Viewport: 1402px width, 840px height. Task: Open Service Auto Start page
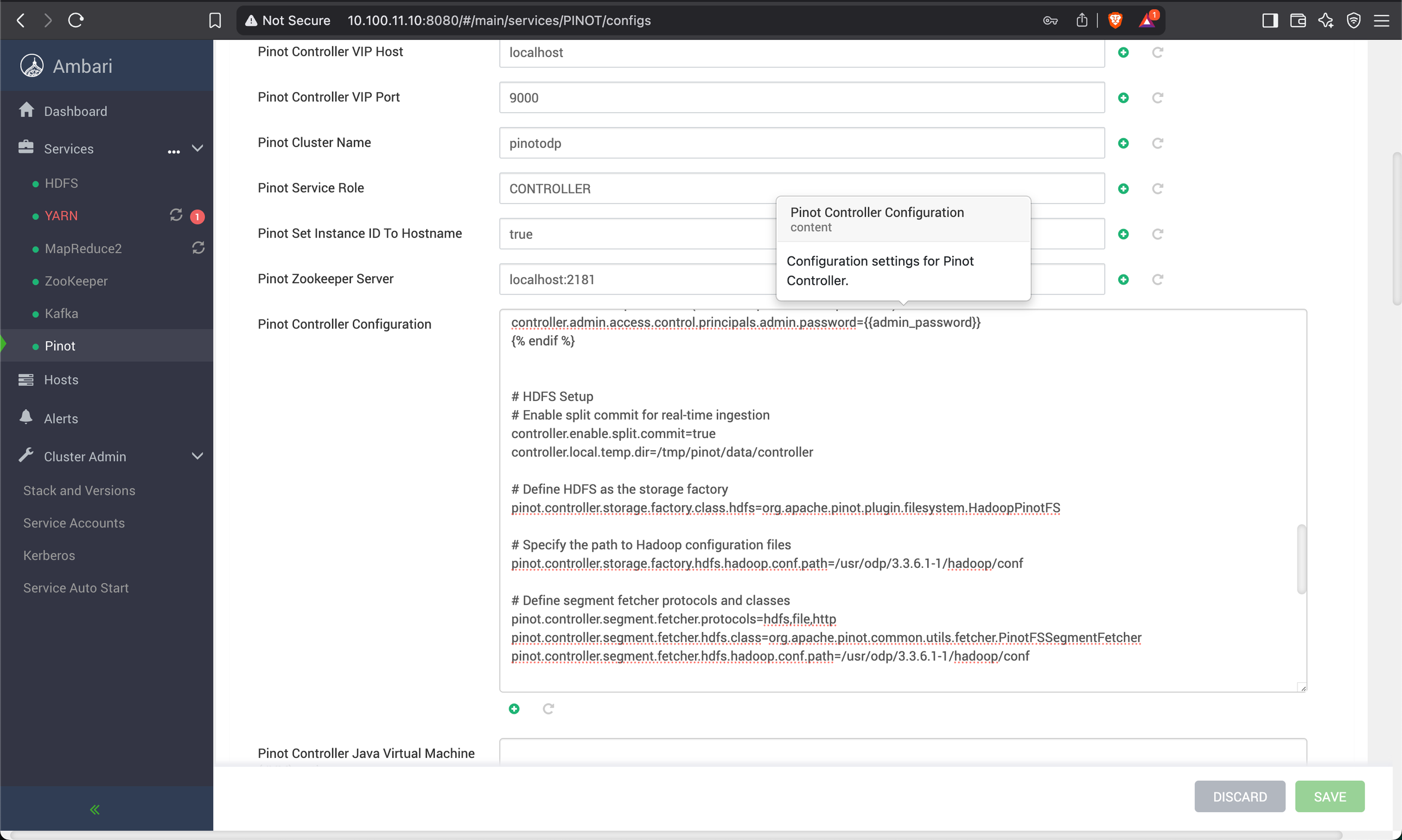(76, 588)
